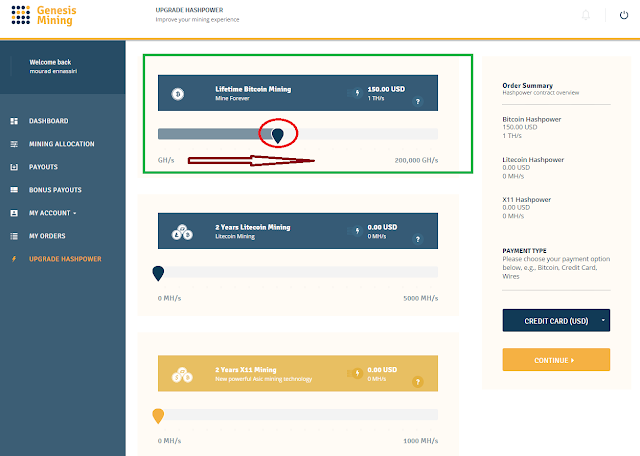
Task: Open Credit Card (USD) payment dropdown
Action: [556, 320]
